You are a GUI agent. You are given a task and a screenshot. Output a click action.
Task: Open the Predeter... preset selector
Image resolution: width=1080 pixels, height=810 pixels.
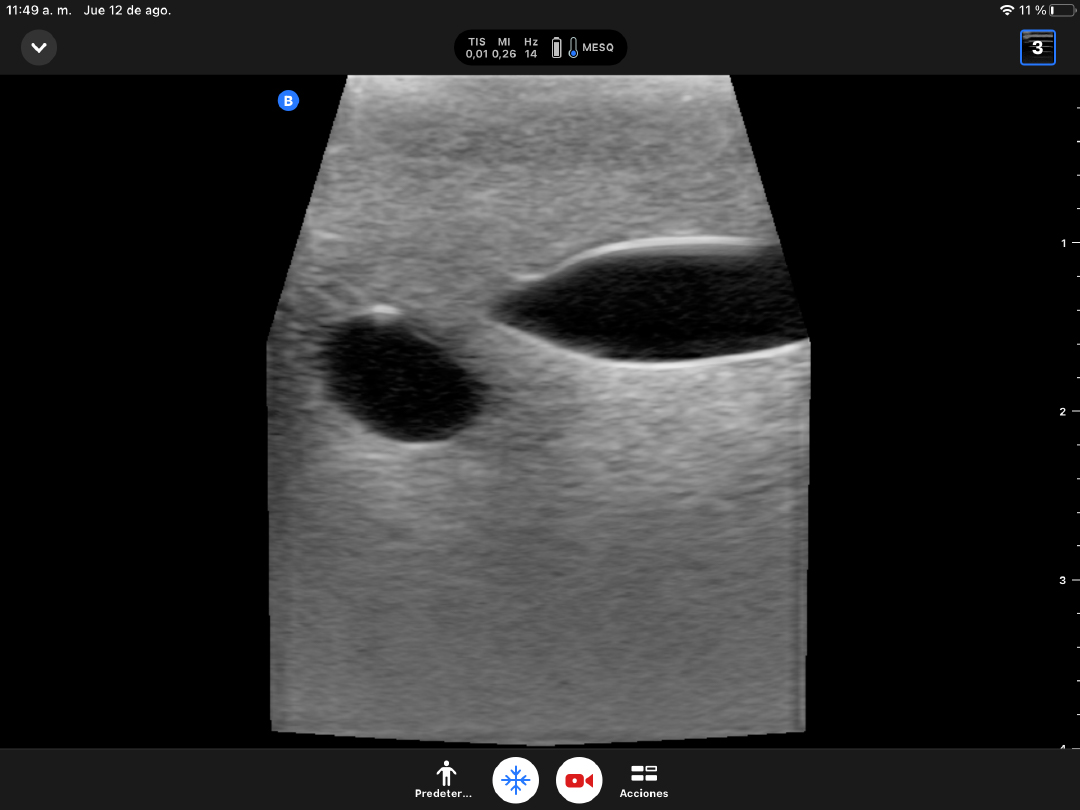click(446, 780)
